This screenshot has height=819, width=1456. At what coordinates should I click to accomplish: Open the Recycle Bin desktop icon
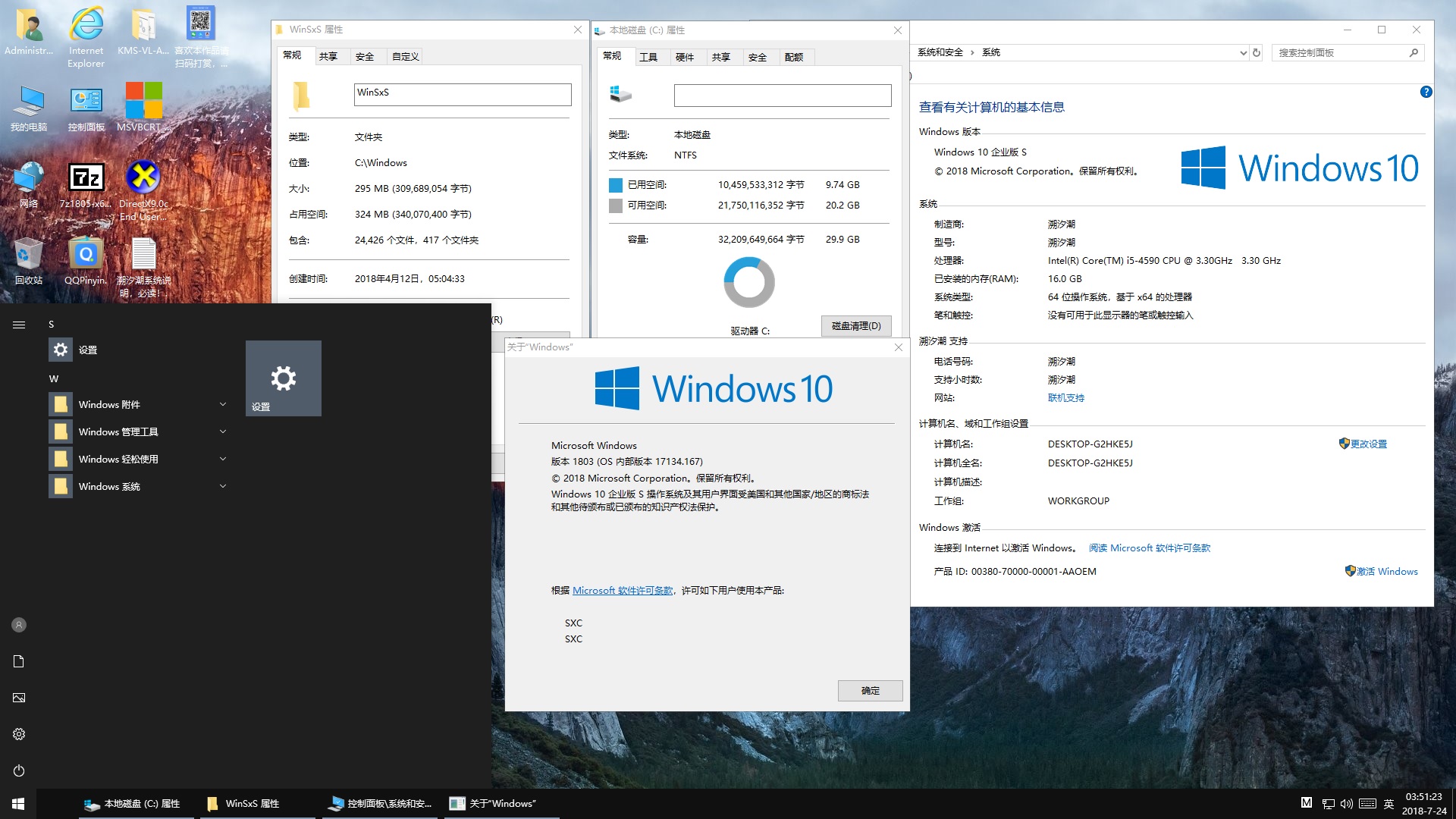[x=29, y=256]
